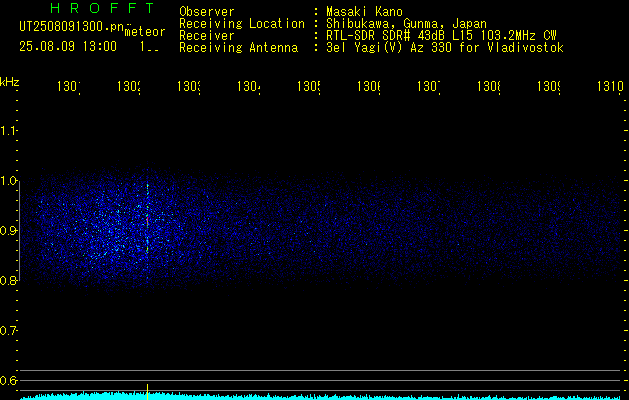629x400 pixels.
Task: Select 'Shibukawa, Gunma, Japan' location text
Action: (406, 24)
